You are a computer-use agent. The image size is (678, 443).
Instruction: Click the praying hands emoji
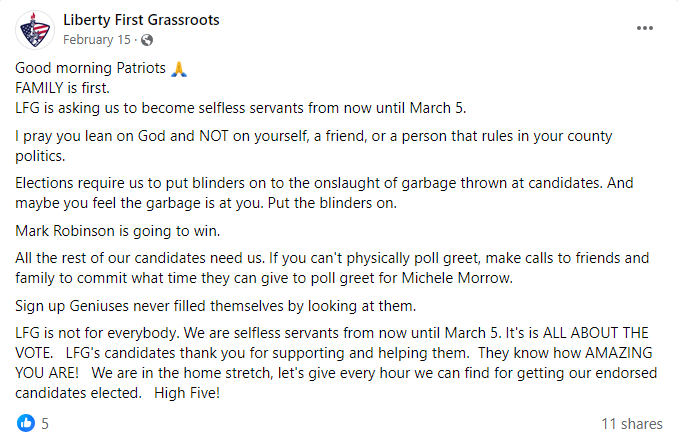pos(178,69)
